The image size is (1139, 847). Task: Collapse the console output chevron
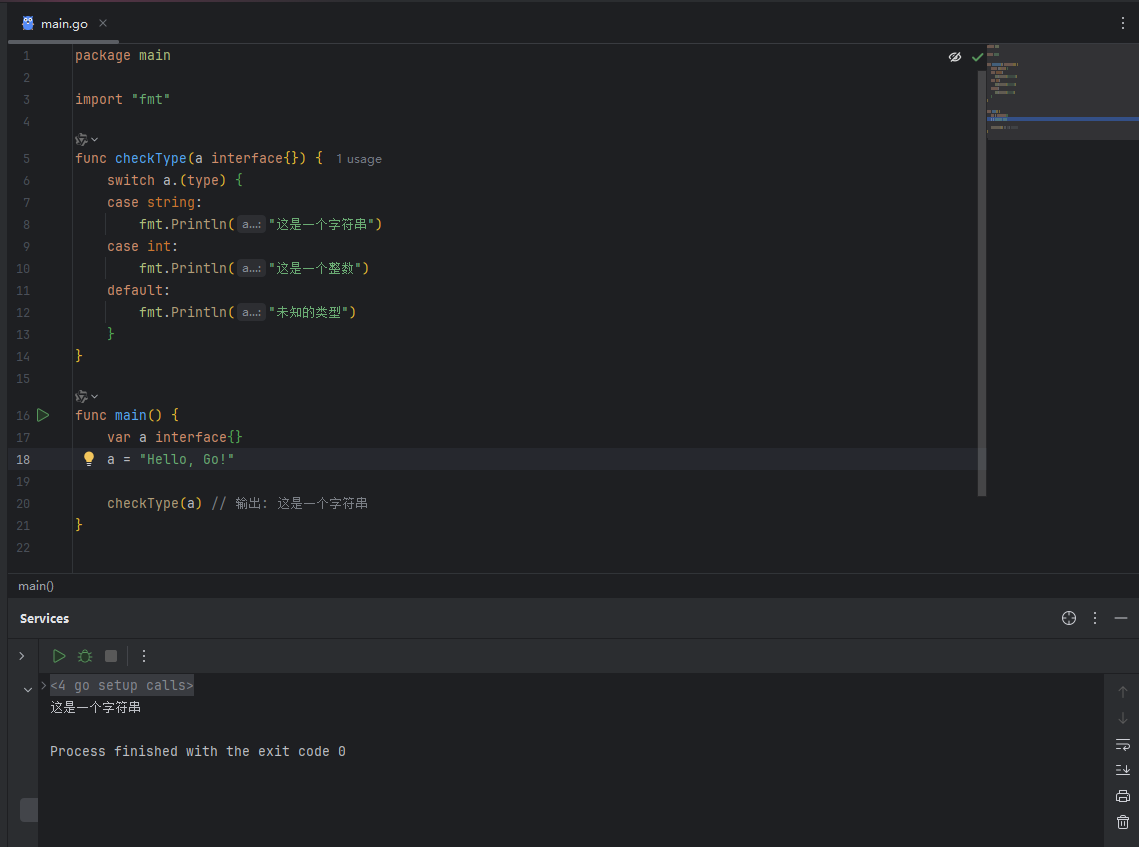click(x=28, y=689)
